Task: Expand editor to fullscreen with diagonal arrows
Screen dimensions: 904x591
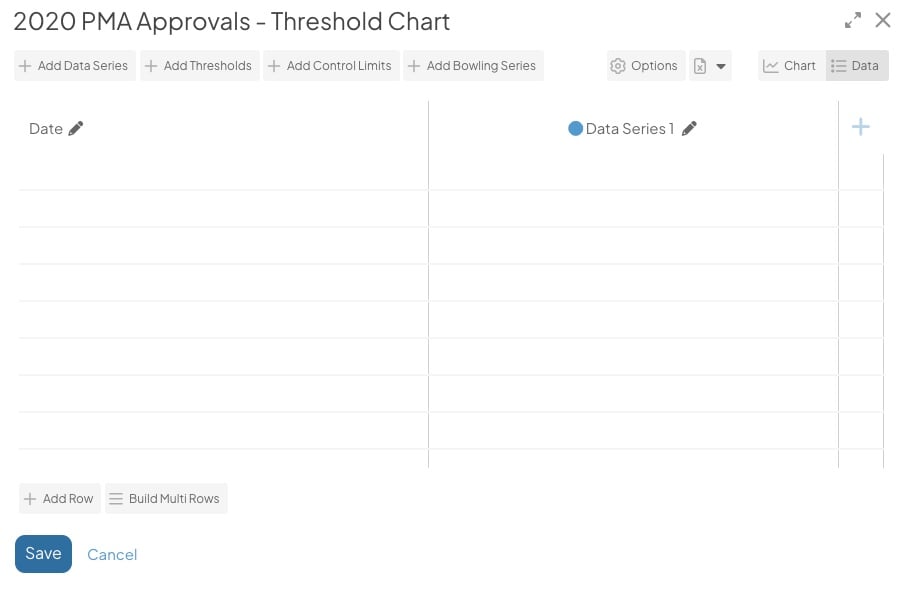Action: 853,19
